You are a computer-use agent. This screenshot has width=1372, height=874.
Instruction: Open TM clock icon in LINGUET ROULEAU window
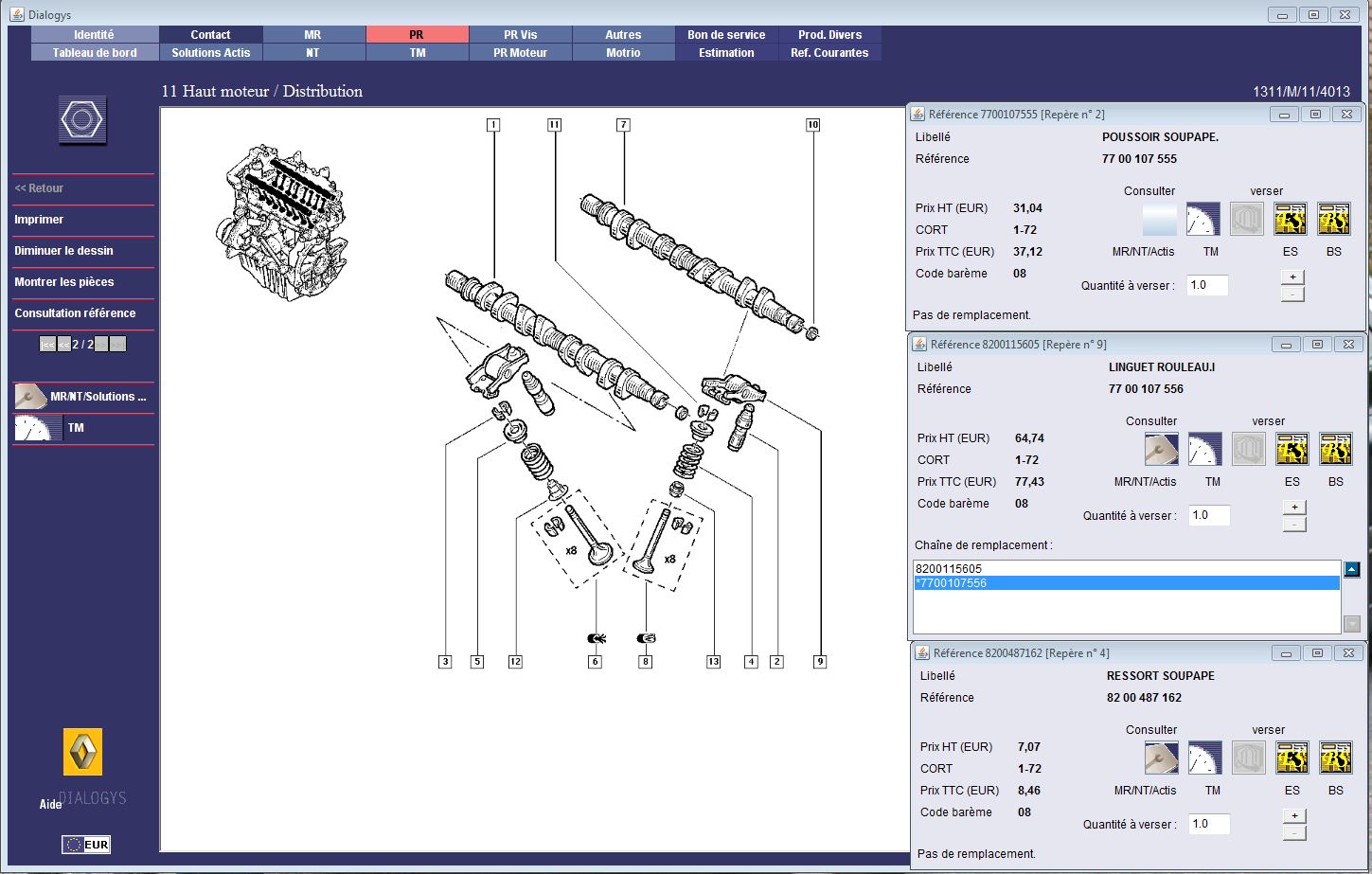pyautogui.click(x=1205, y=449)
